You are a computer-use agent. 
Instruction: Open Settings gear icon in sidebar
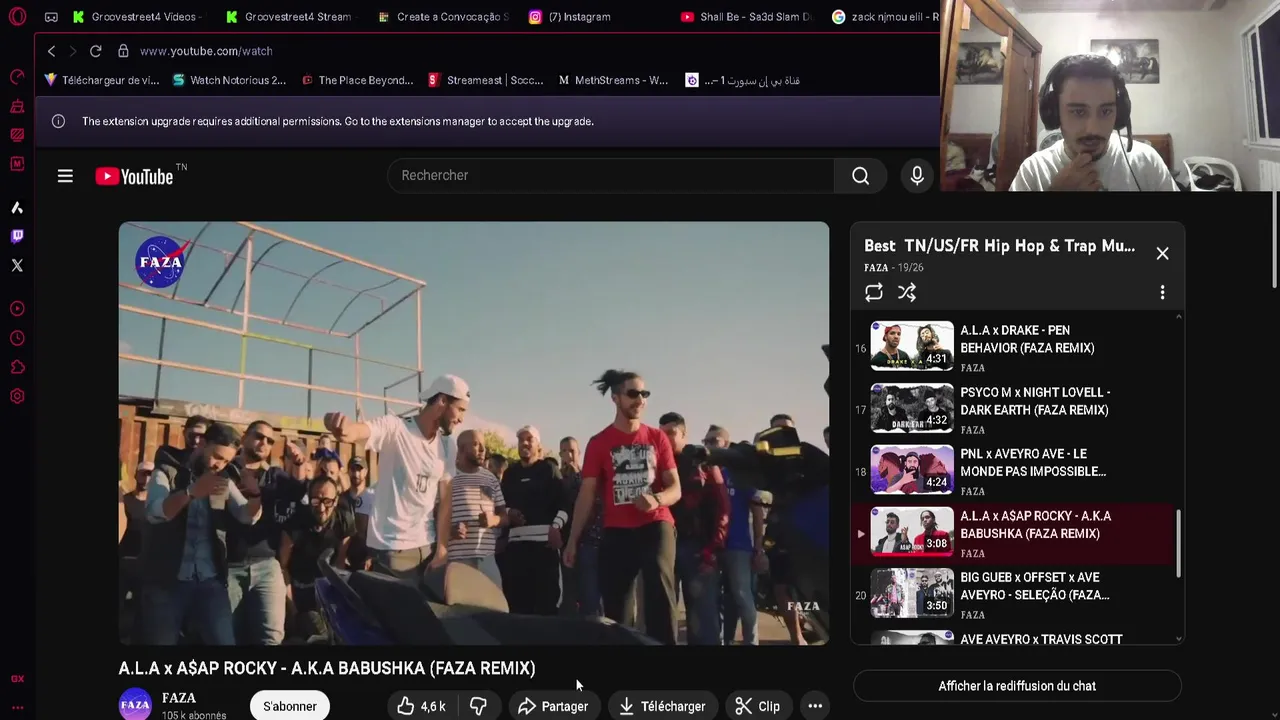click(x=17, y=396)
